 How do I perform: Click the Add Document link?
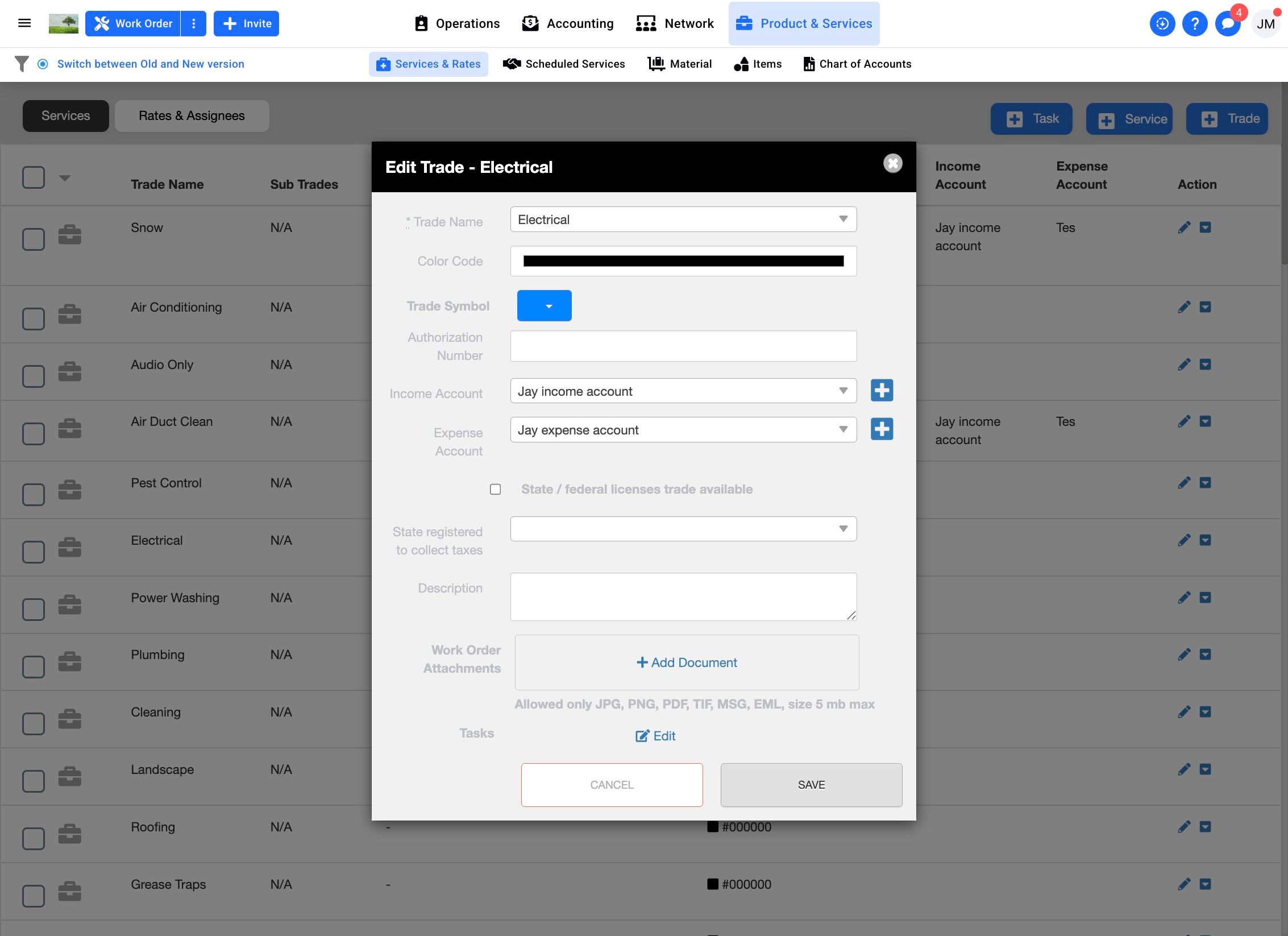[x=687, y=662]
